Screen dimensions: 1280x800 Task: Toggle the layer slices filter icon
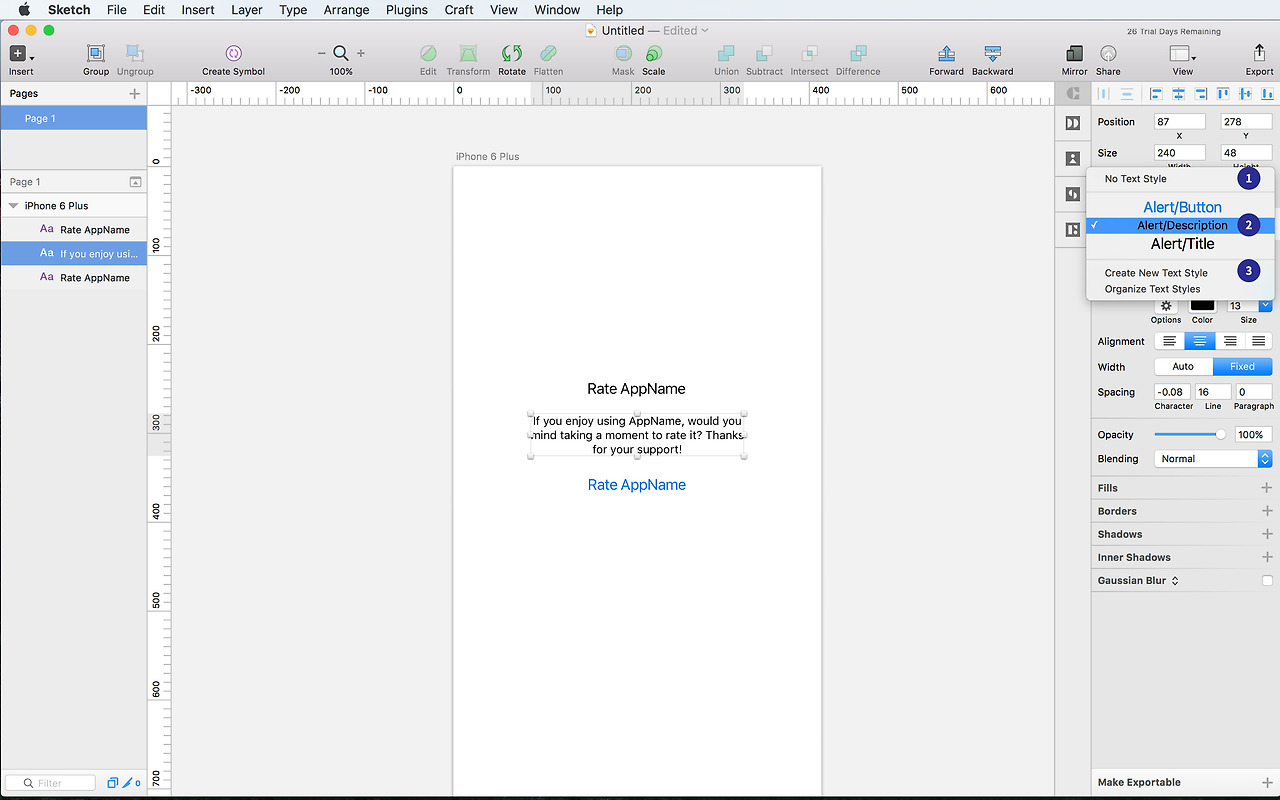point(128,783)
